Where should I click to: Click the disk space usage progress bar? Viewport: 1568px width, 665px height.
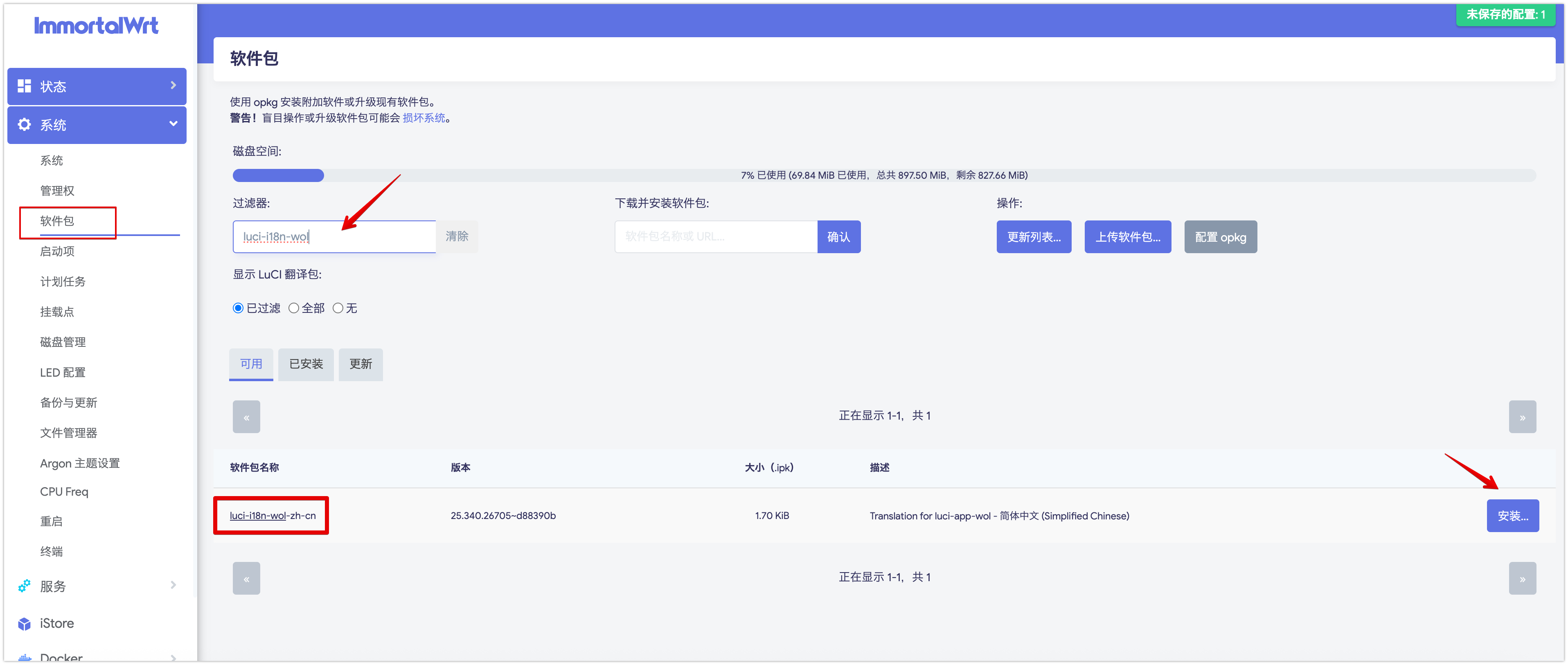(884, 175)
